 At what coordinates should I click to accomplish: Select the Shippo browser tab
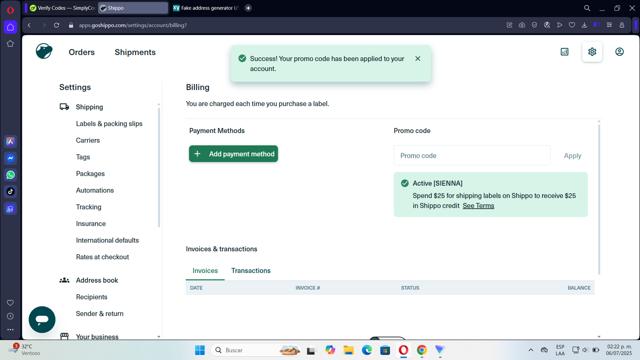point(133,8)
